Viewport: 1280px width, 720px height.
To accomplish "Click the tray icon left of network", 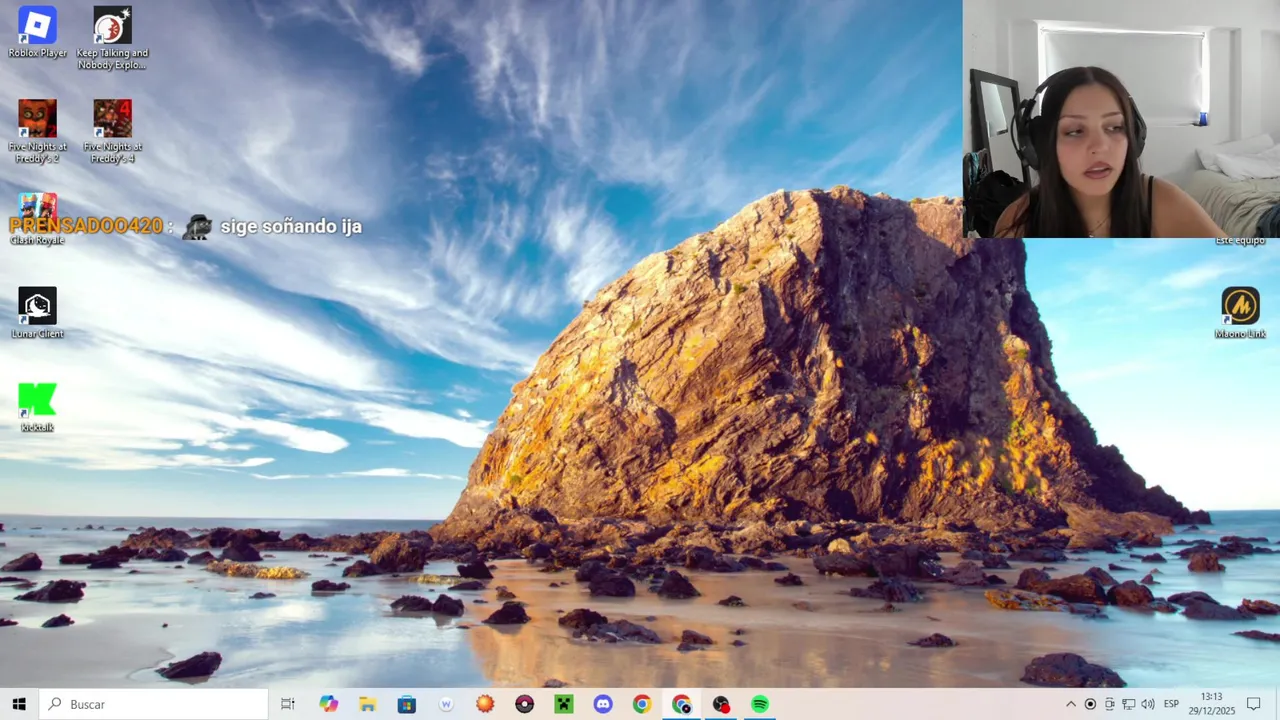I will [1109, 704].
